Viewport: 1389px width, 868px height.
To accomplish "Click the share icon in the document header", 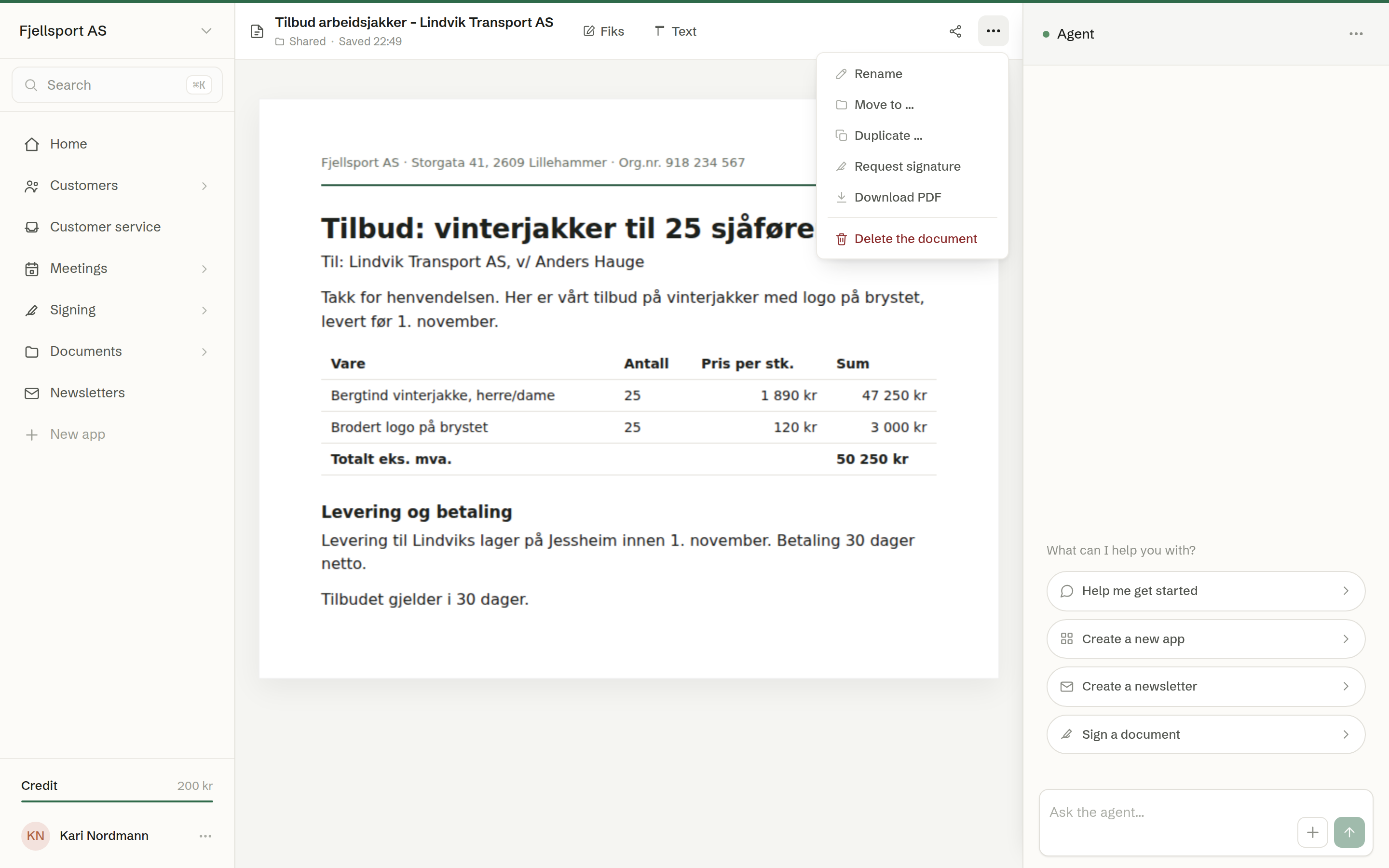I will point(955,31).
